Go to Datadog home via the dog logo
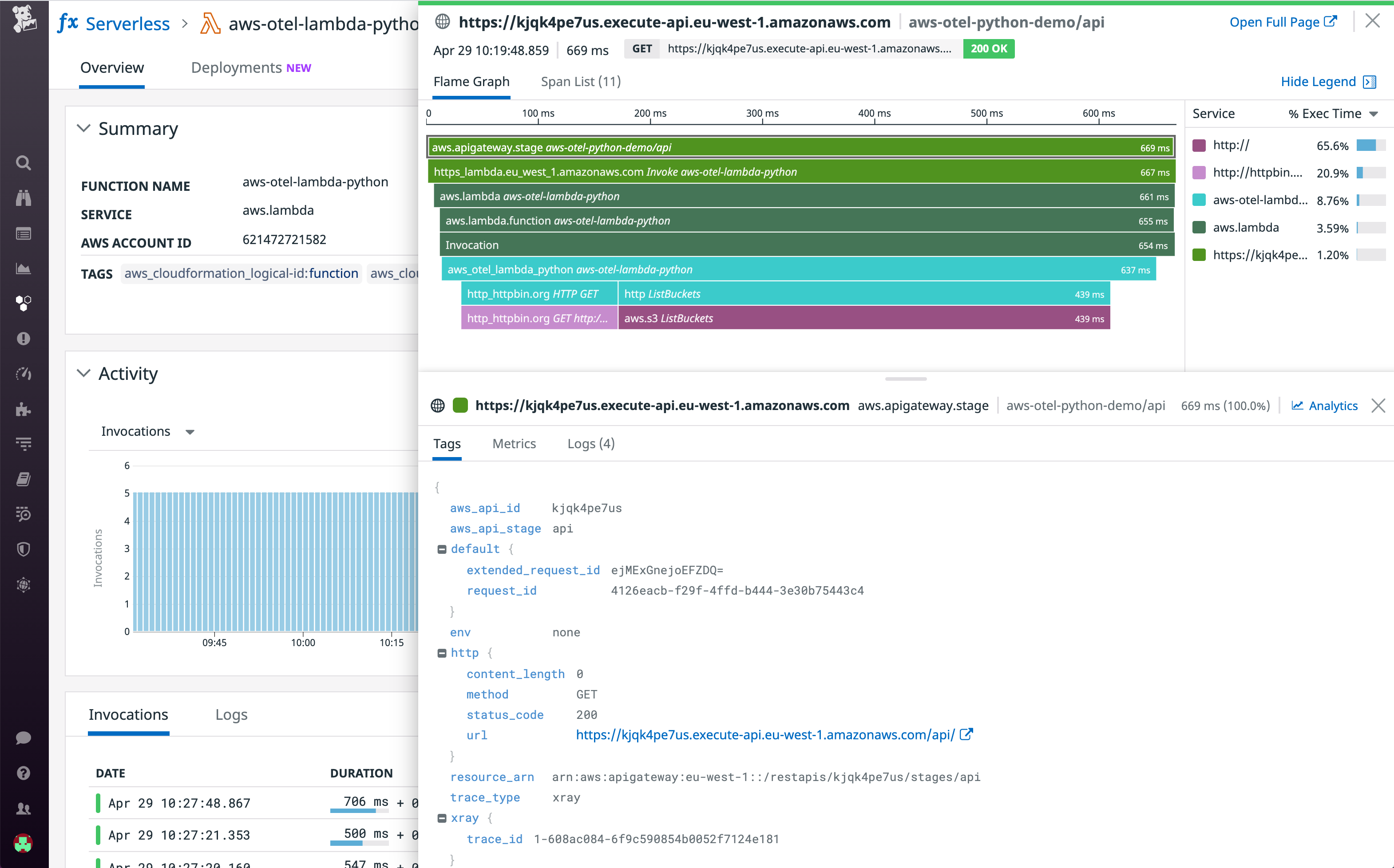Viewport: 1394px width, 868px height. [x=24, y=20]
